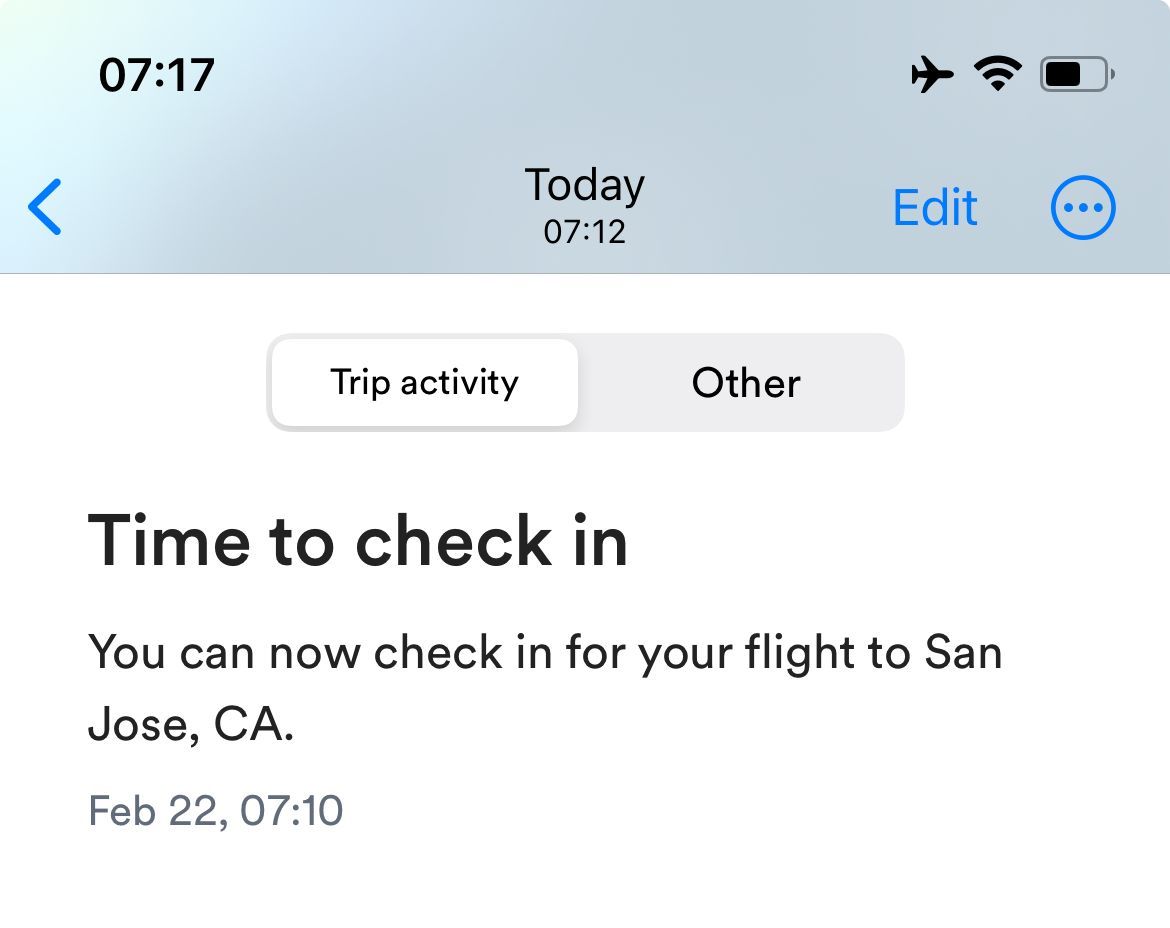
Task: Tap the Wi-Fi signal status icon
Action: 998,73
